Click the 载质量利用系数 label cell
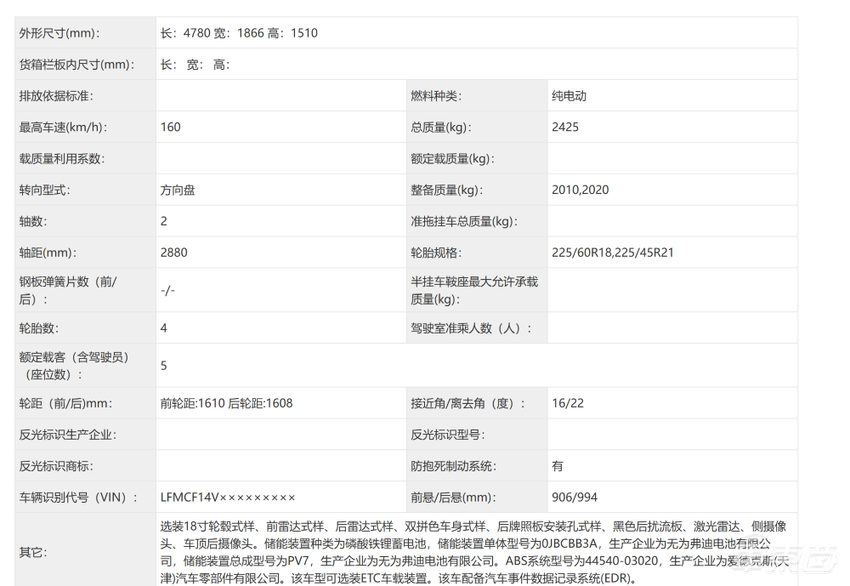 (57, 158)
